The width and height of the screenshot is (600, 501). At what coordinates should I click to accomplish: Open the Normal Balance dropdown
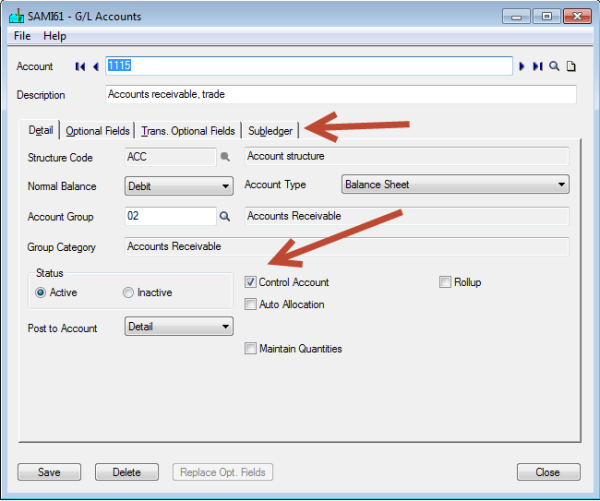click(179, 185)
